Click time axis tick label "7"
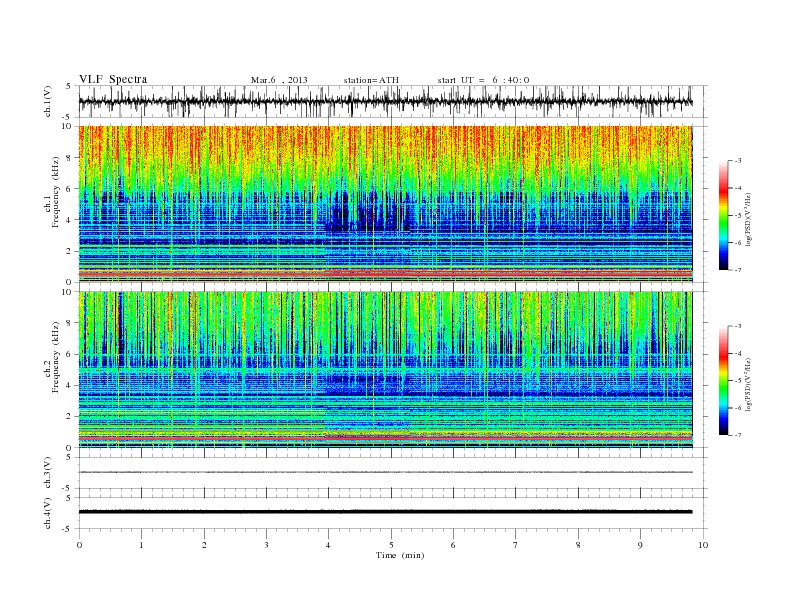The image size is (792, 612). [x=516, y=545]
